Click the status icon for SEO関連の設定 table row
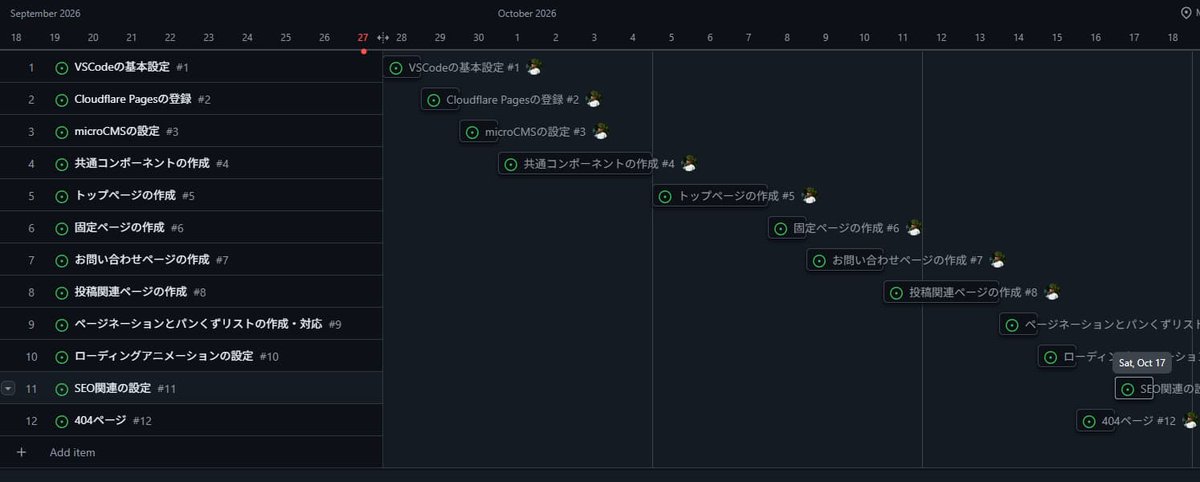Viewport: 1200px width, 482px height. tap(61, 388)
